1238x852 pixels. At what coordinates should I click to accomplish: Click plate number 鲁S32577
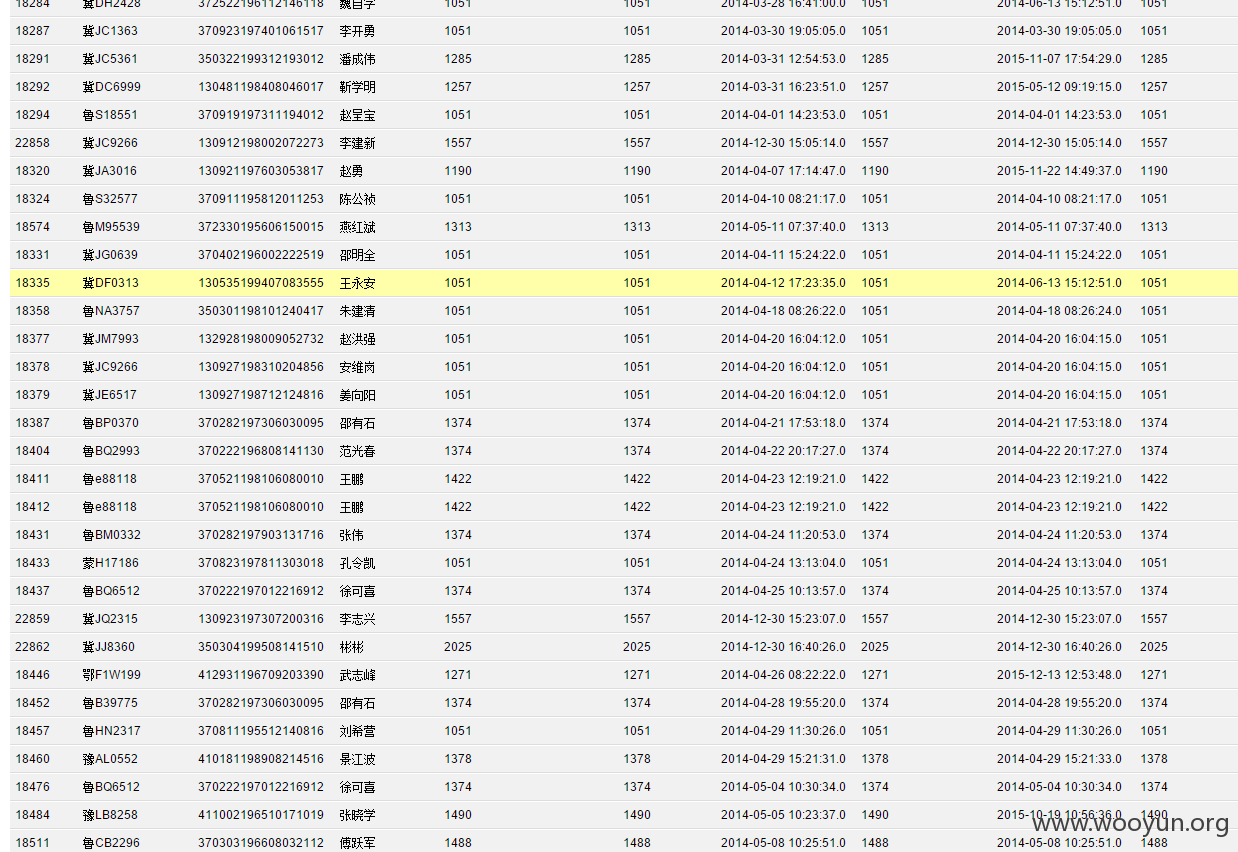tap(110, 199)
